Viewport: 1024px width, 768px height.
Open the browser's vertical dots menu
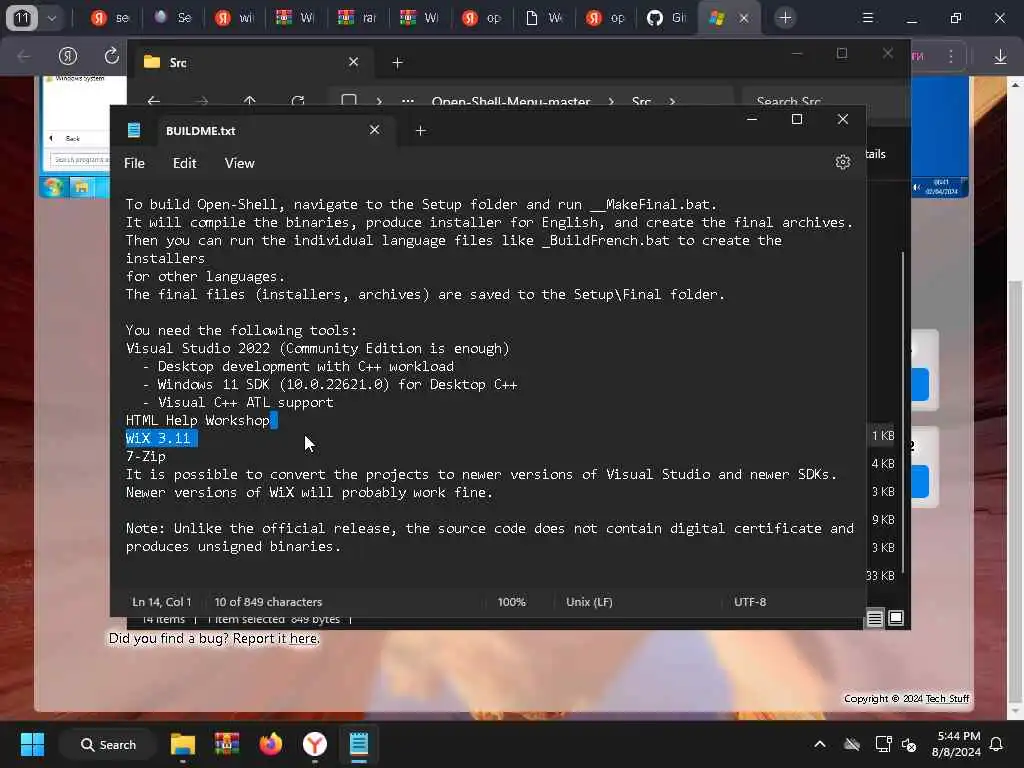tap(951, 56)
